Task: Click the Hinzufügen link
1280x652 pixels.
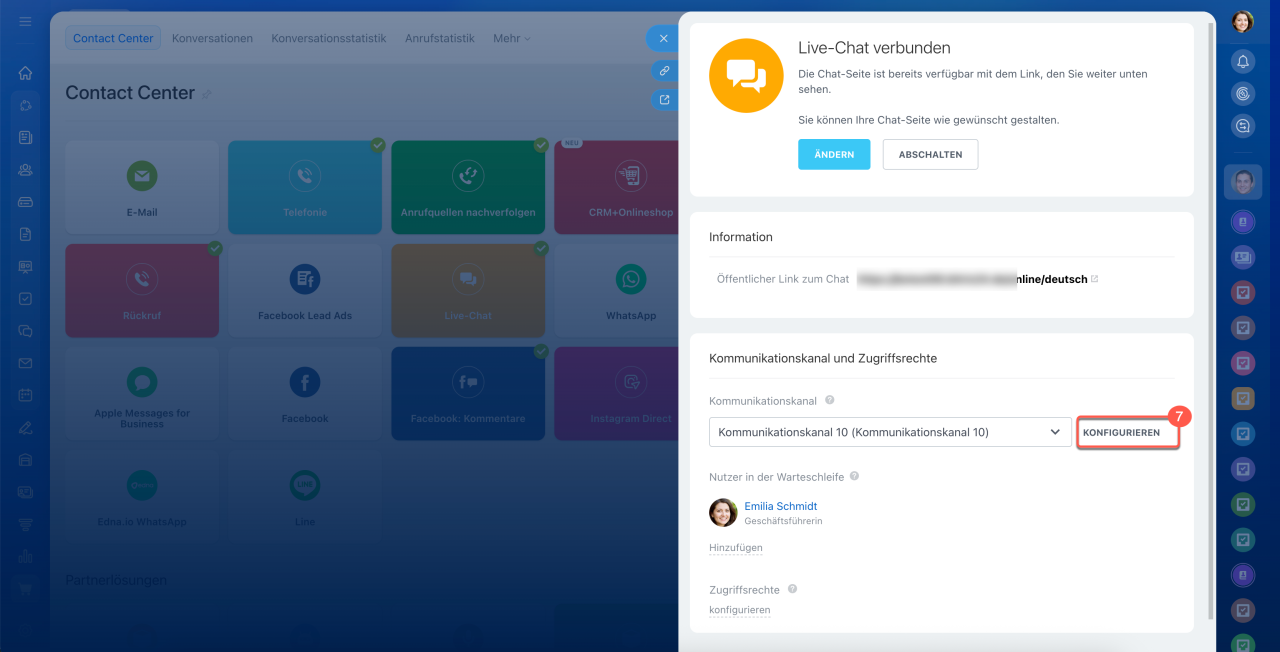Action: 735,548
